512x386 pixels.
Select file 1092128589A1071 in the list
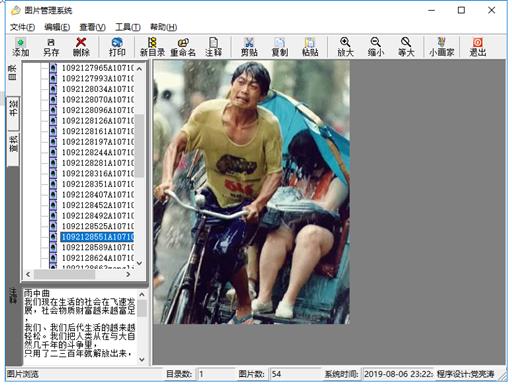point(97,247)
